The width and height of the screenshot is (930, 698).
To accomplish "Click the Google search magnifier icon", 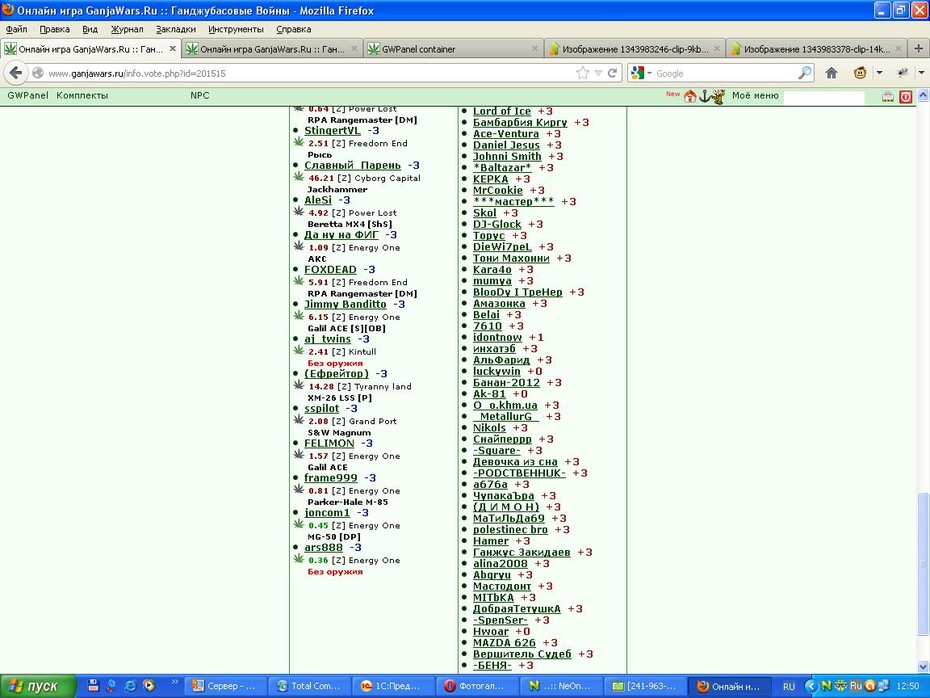I will pyautogui.click(x=805, y=73).
